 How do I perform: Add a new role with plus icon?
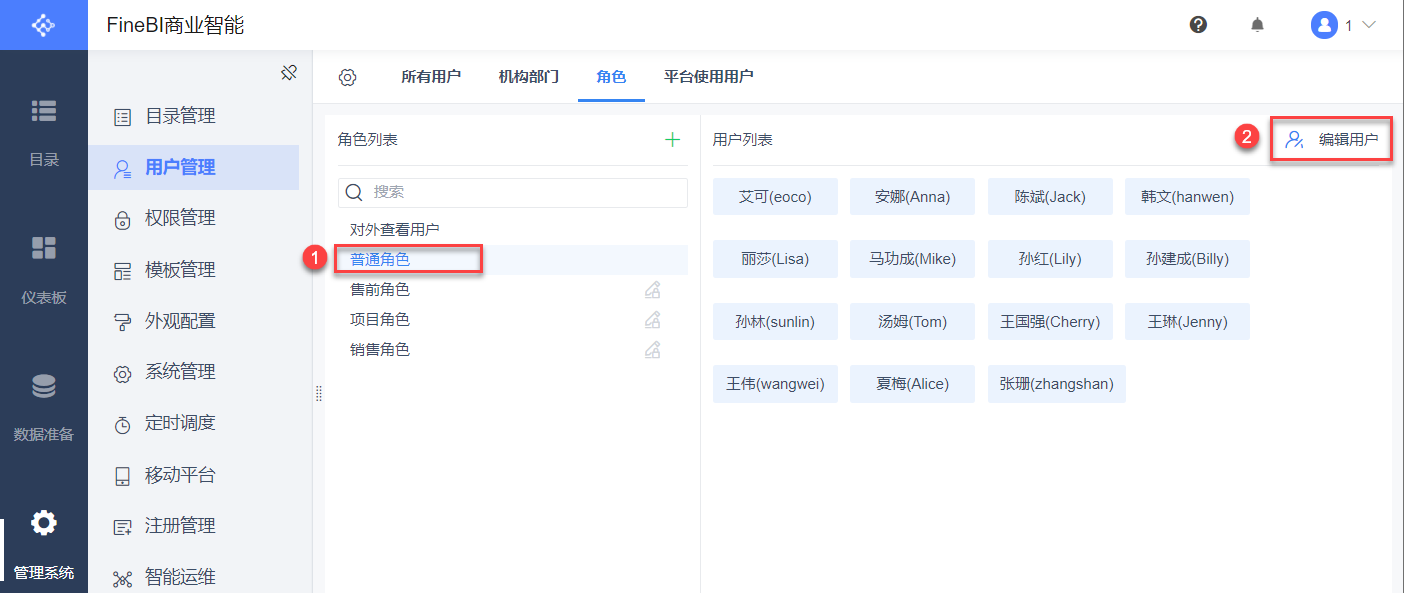[673, 139]
